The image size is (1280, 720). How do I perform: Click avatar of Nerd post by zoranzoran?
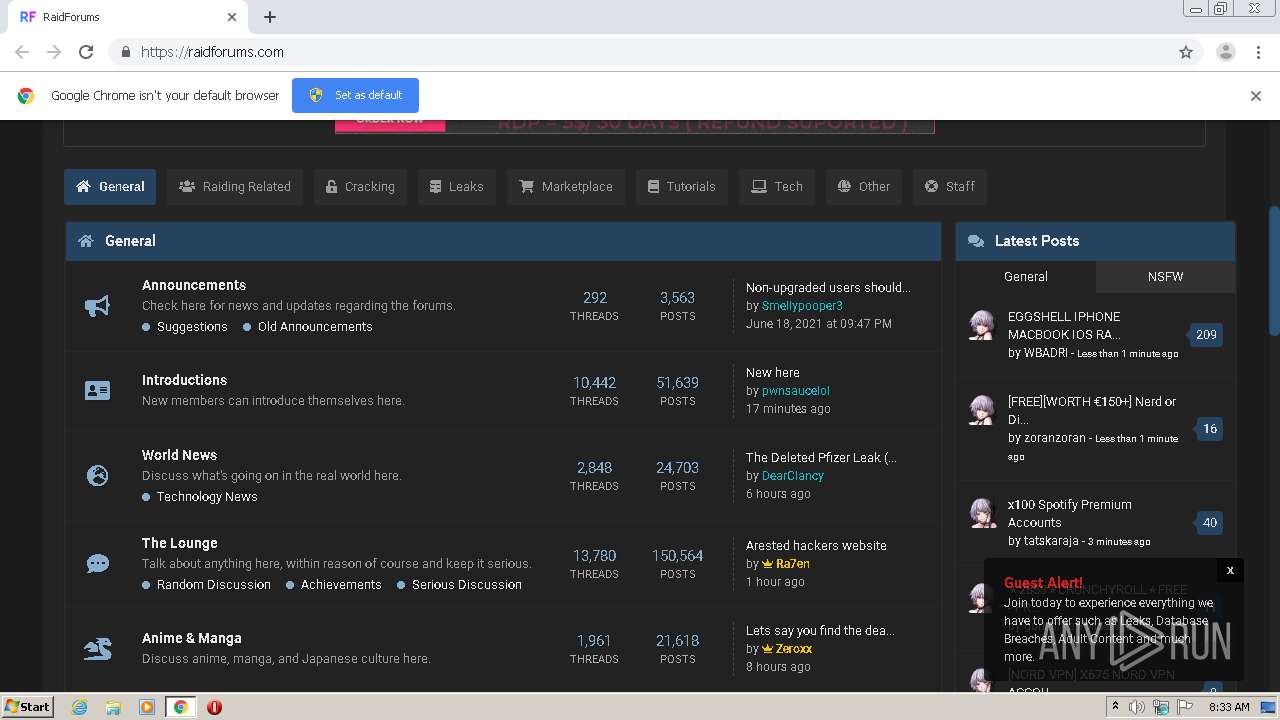pos(983,410)
